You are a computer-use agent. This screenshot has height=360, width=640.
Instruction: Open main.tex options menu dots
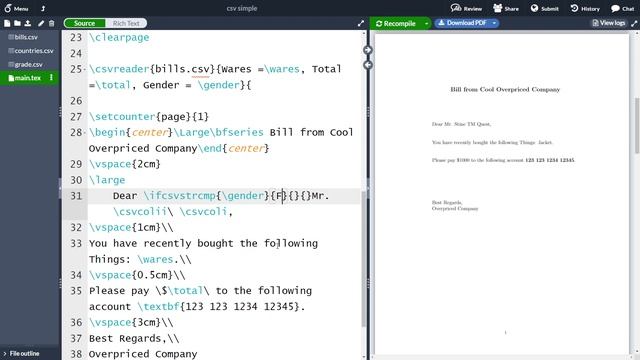pos(51,77)
